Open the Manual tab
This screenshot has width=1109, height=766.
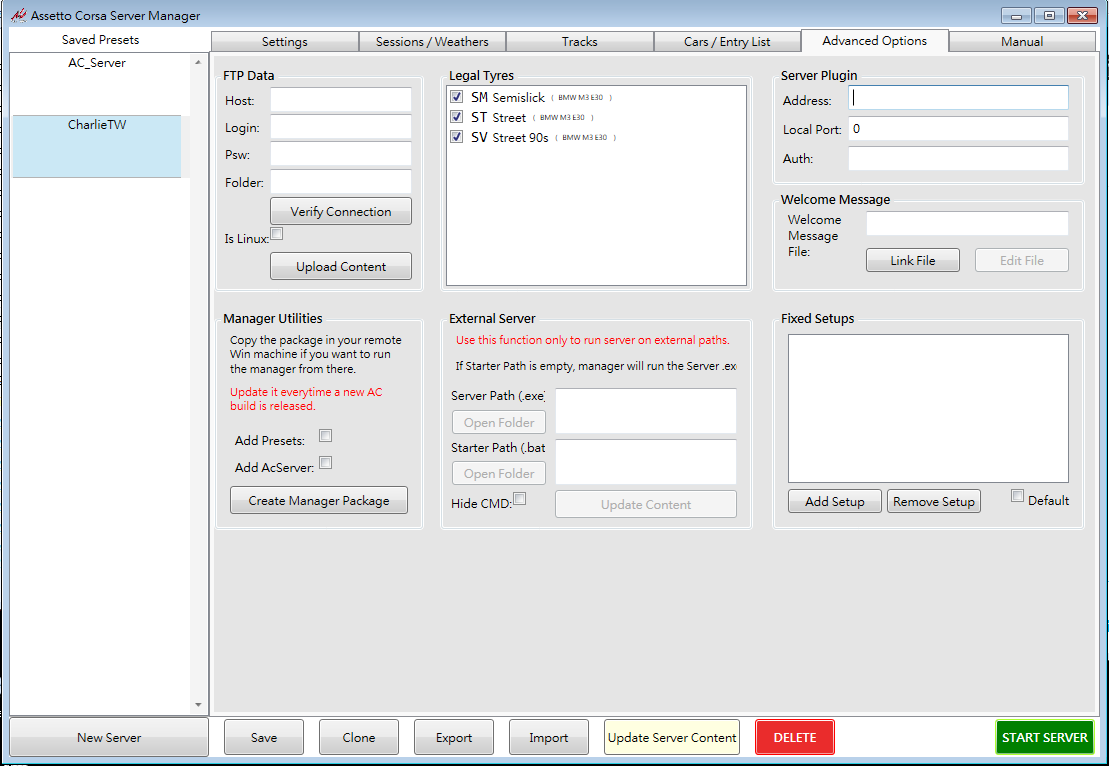(x=1022, y=42)
